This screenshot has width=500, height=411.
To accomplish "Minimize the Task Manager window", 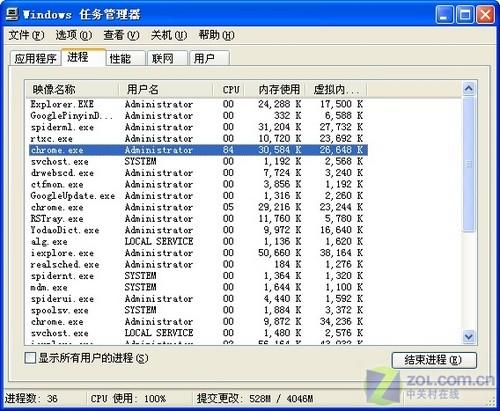I will pos(444,15).
